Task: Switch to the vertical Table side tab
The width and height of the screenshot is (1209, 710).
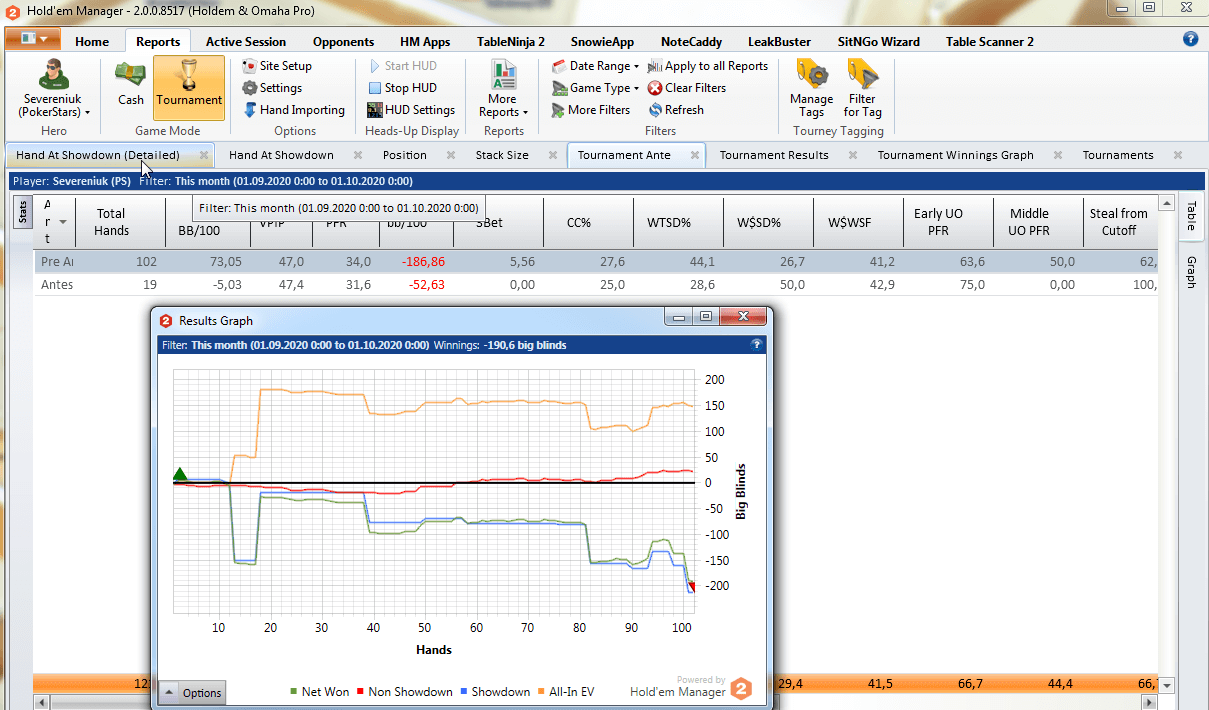Action: click(x=1191, y=217)
